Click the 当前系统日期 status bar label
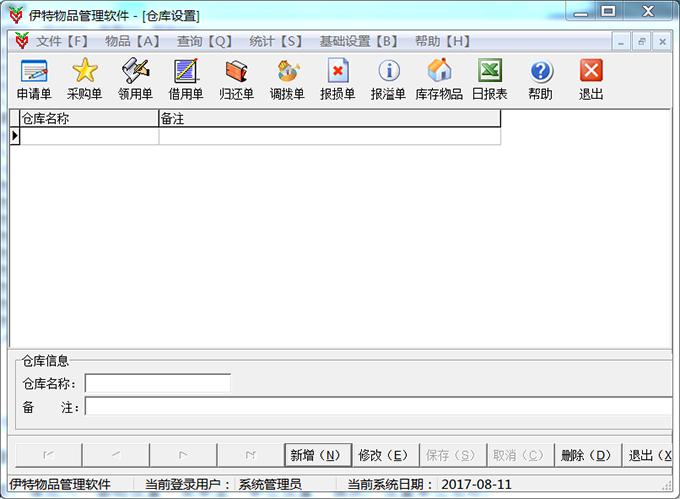This screenshot has width=680, height=499. click(x=389, y=484)
